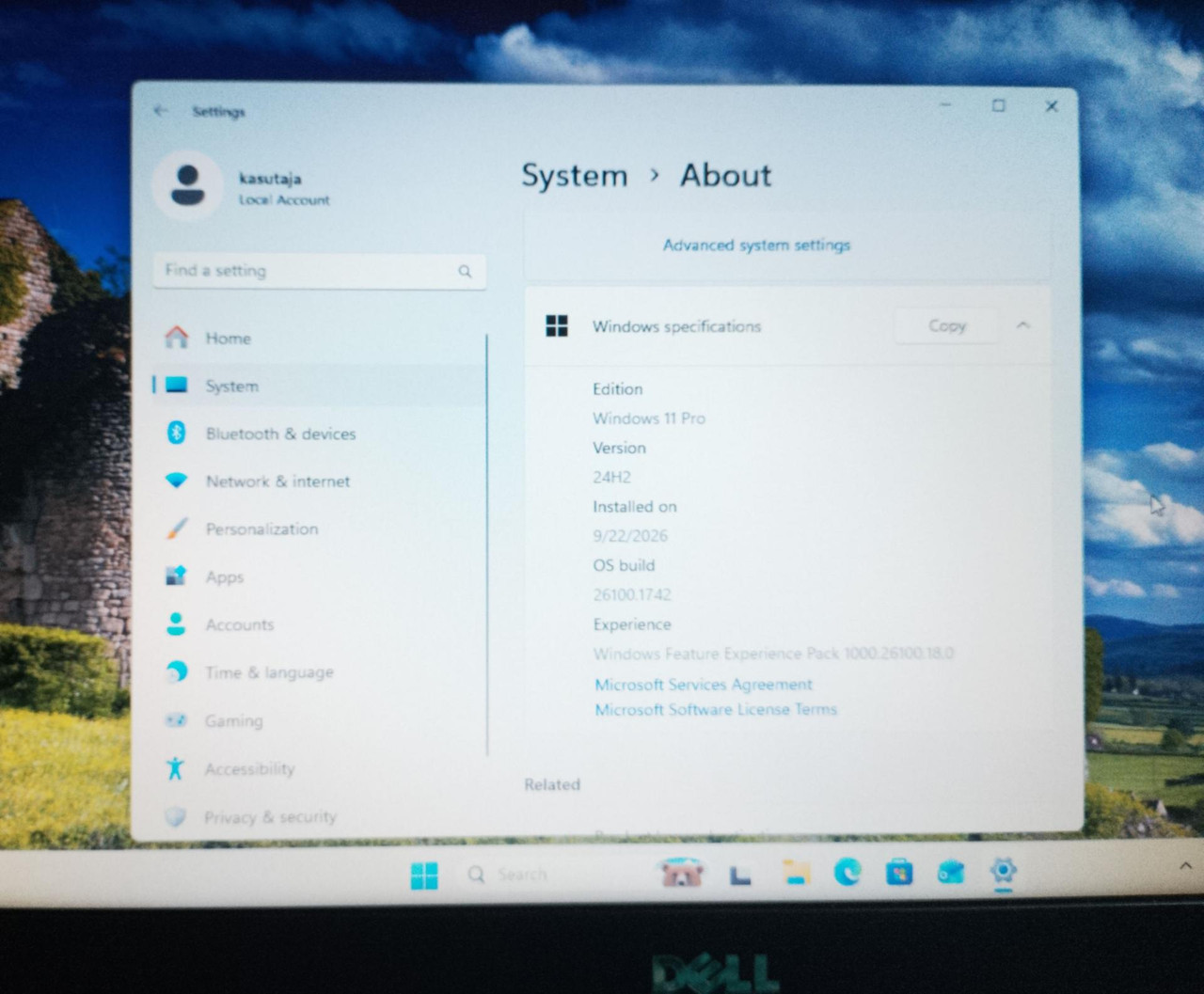Select the OS build value 26100.1742

click(x=632, y=594)
